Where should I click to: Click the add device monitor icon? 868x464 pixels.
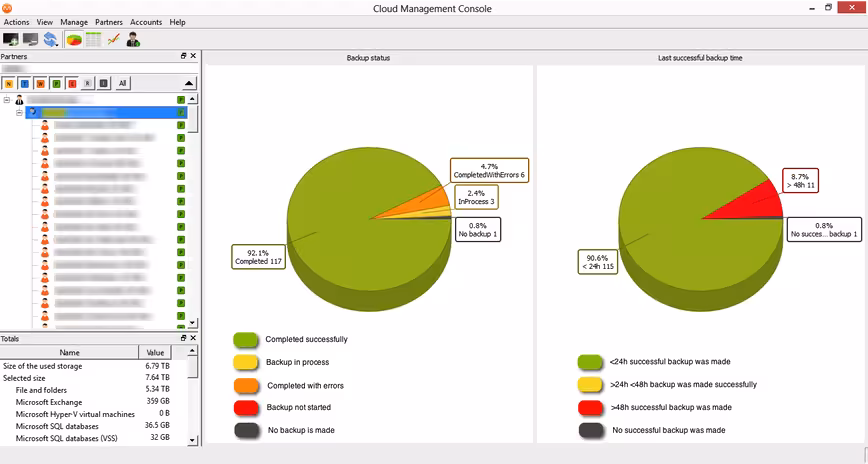pyautogui.click(x=11, y=39)
